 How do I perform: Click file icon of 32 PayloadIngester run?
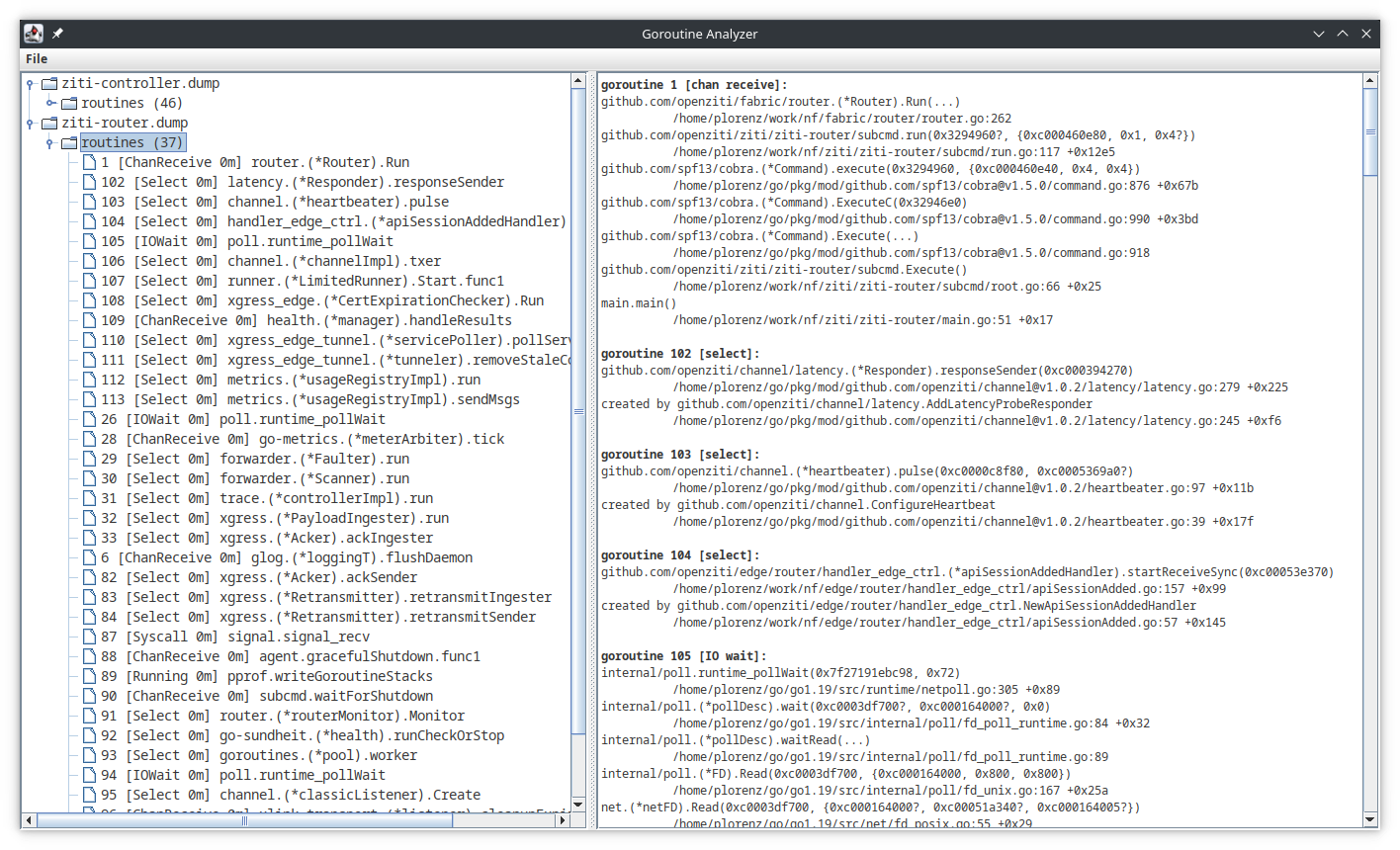click(89, 518)
